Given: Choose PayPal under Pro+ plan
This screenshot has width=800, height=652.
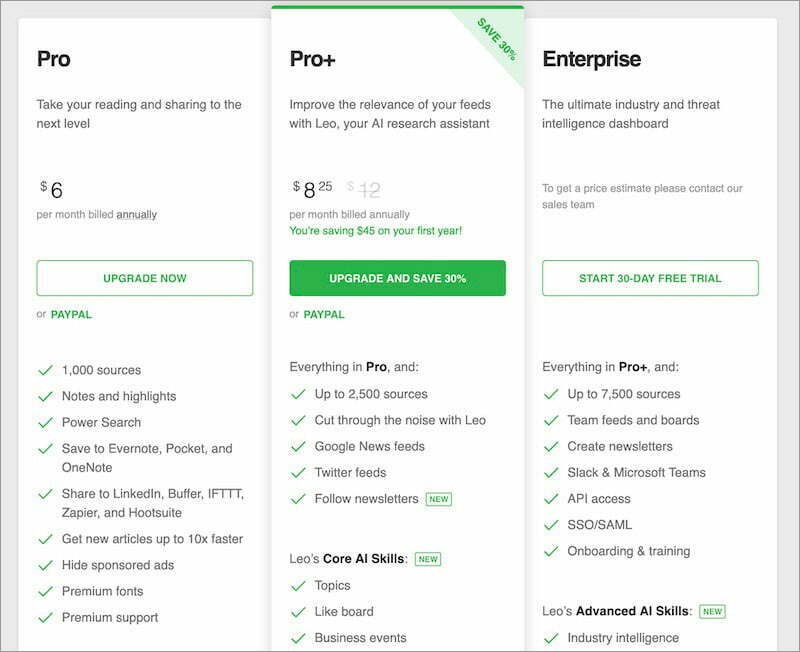Looking at the screenshot, I should (324, 314).
